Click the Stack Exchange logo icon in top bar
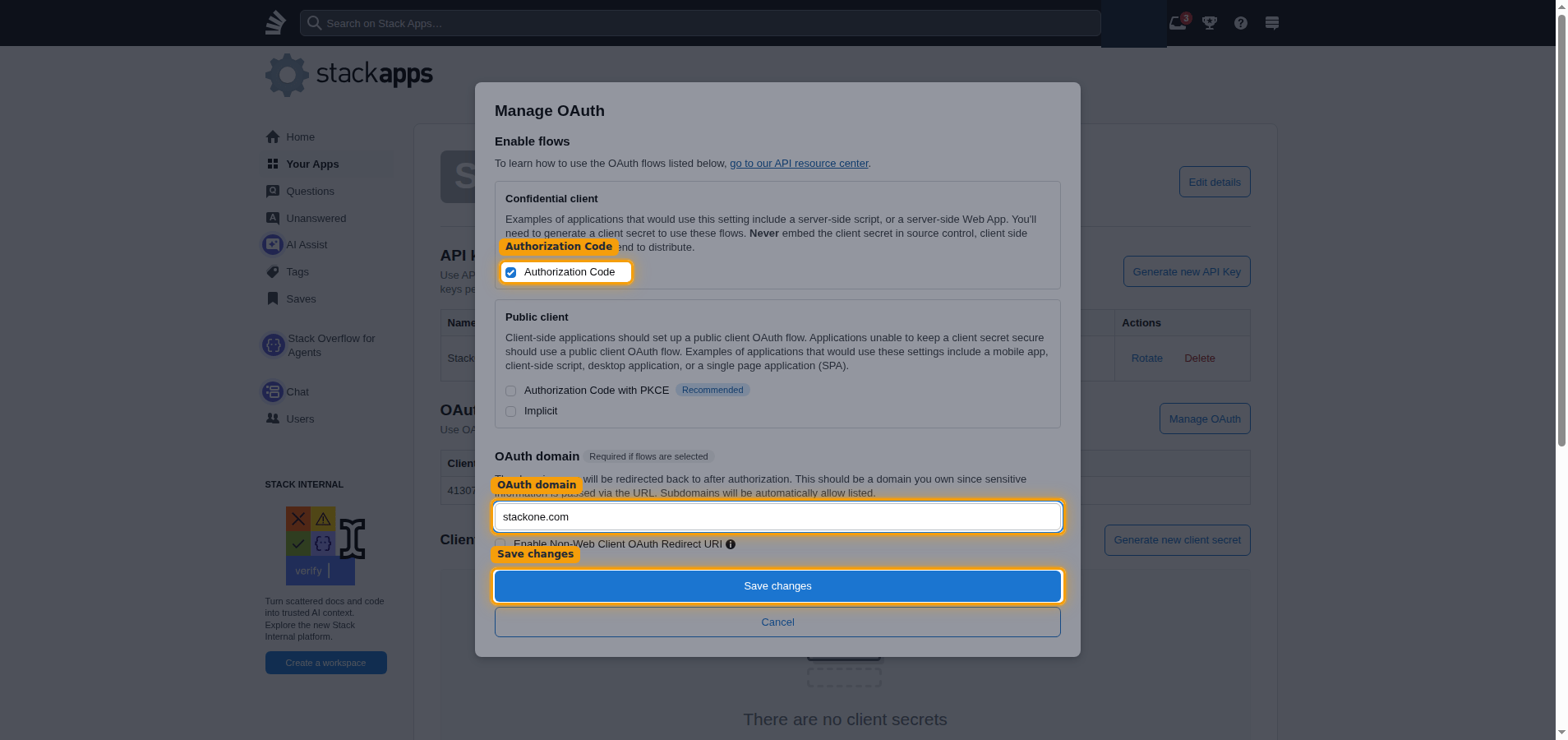 tap(275, 22)
